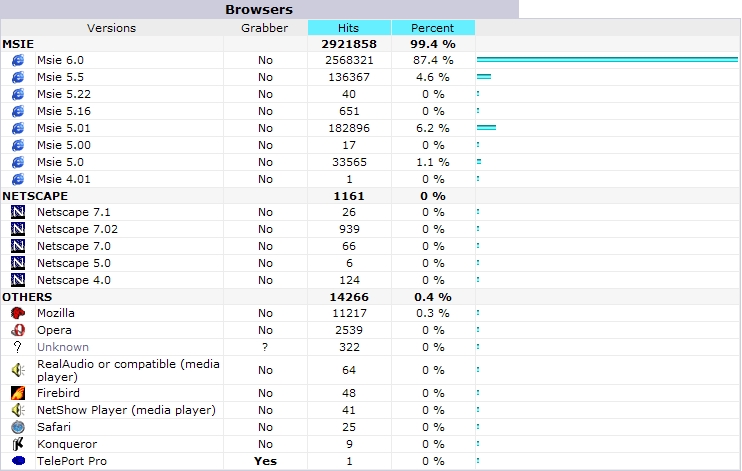Click the Percent column header

click(433, 28)
